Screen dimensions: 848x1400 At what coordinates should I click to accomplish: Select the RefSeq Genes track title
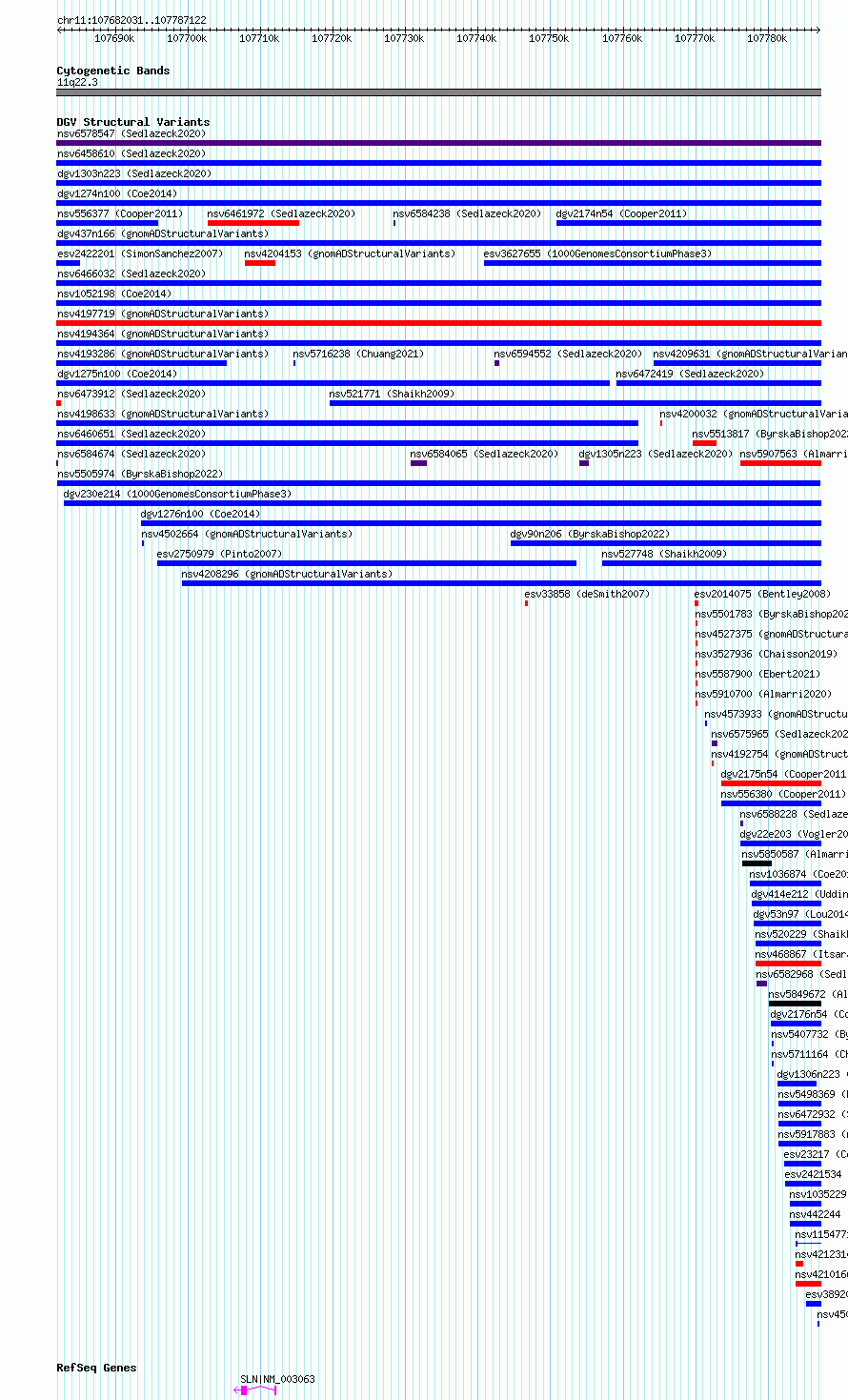(96, 1368)
